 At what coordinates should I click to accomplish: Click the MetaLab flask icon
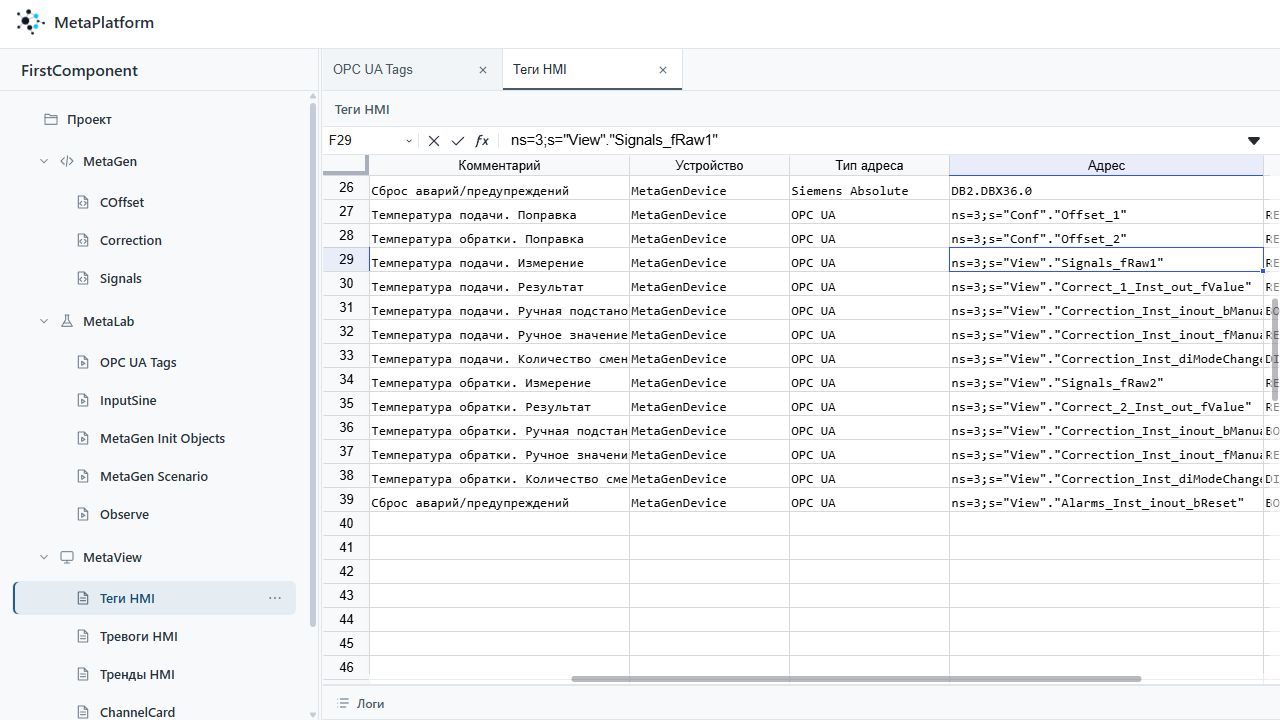click(67, 321)
